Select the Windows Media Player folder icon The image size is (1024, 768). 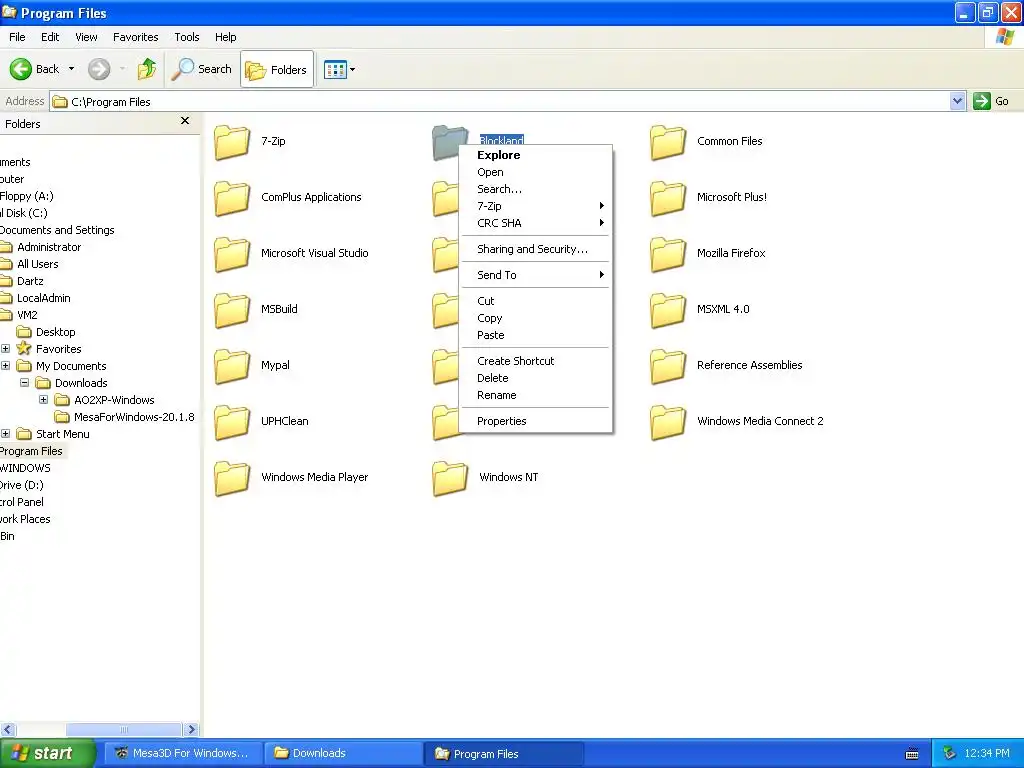tap(232, 479)
